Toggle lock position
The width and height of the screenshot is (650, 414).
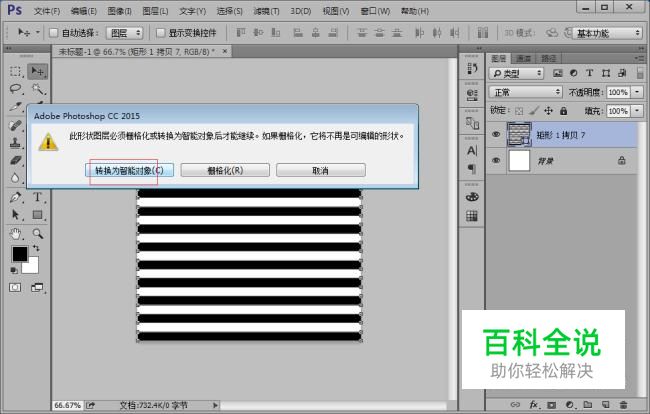pyautogui.click(x=548, y=111)
